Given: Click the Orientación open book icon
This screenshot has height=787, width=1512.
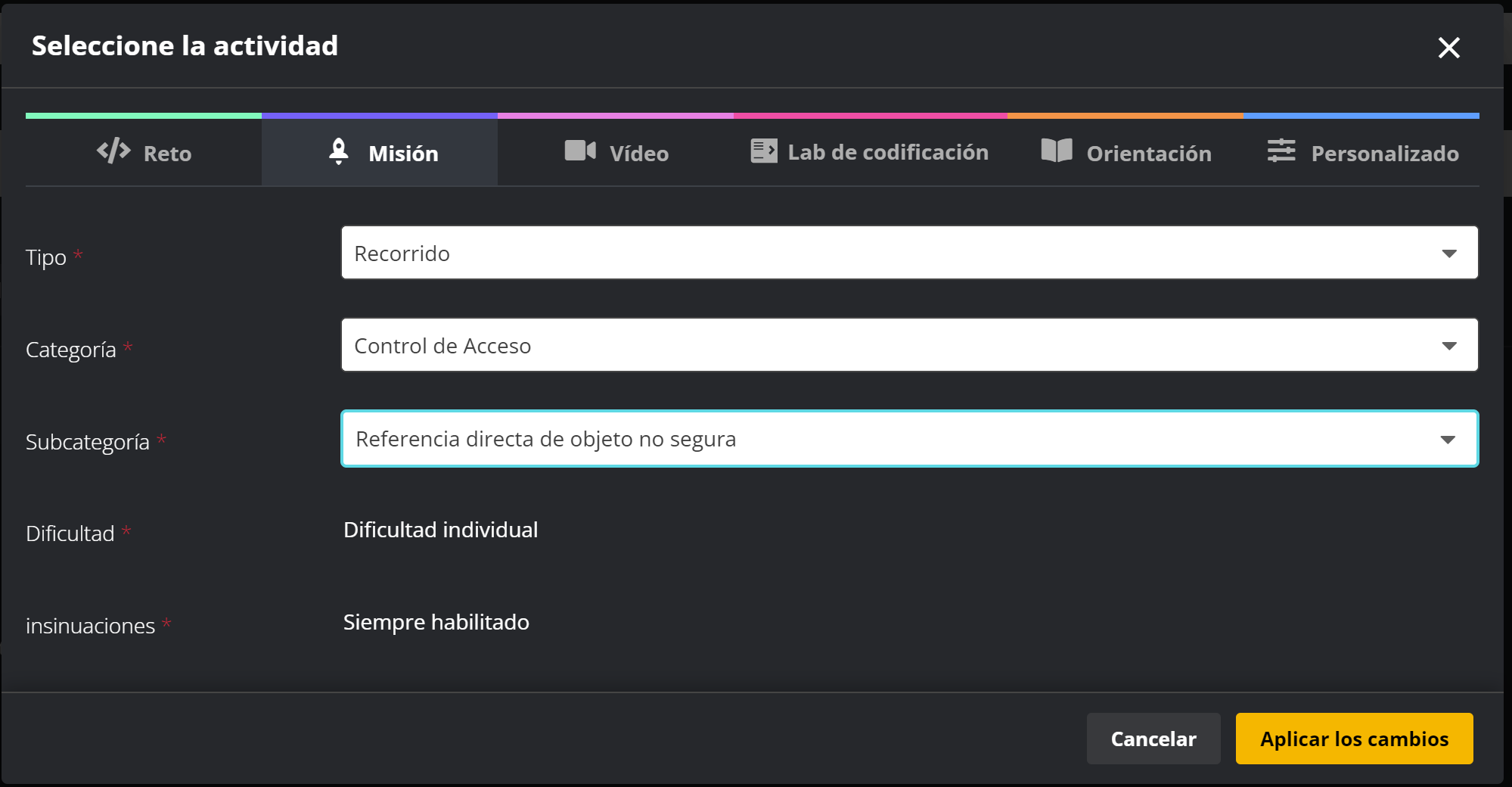Looking at the screenshot, I should point(1057,151).
